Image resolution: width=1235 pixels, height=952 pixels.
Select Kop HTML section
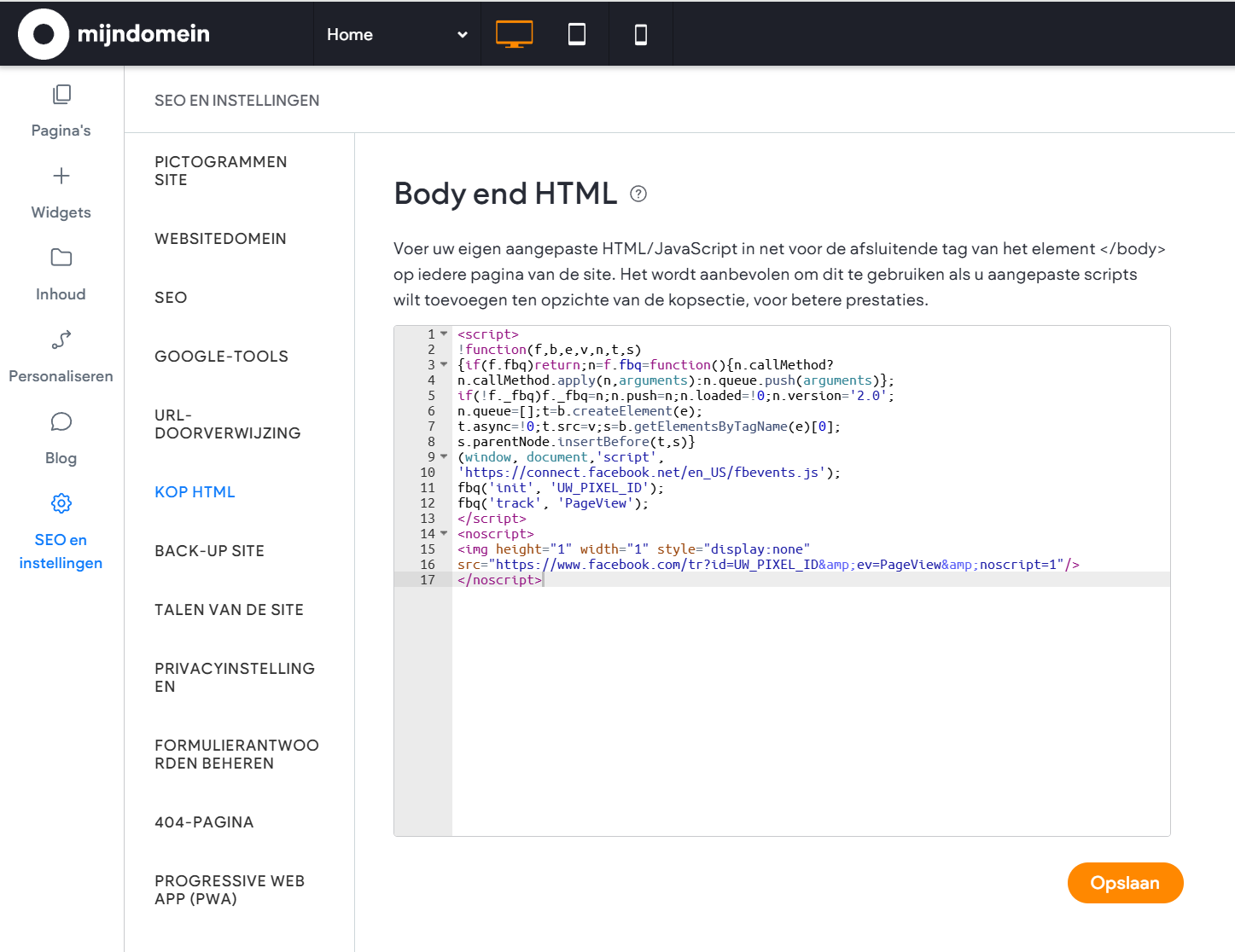point(195,492)
